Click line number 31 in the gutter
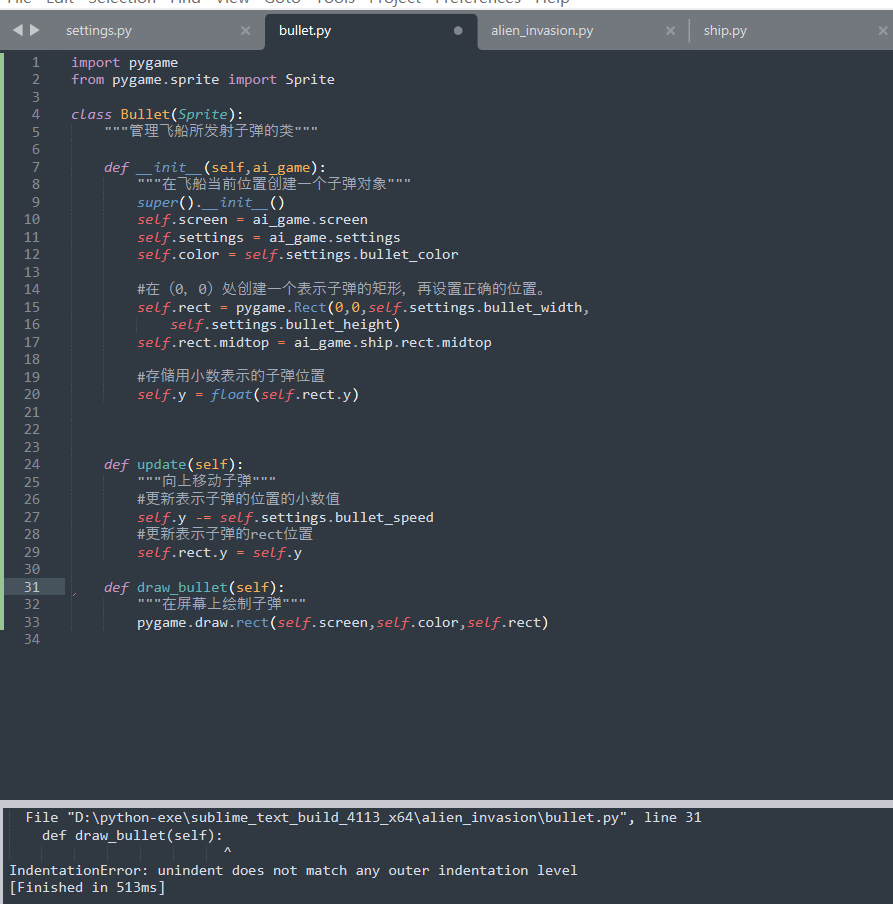This screenshot has height=904, width=893. (32, 587)
